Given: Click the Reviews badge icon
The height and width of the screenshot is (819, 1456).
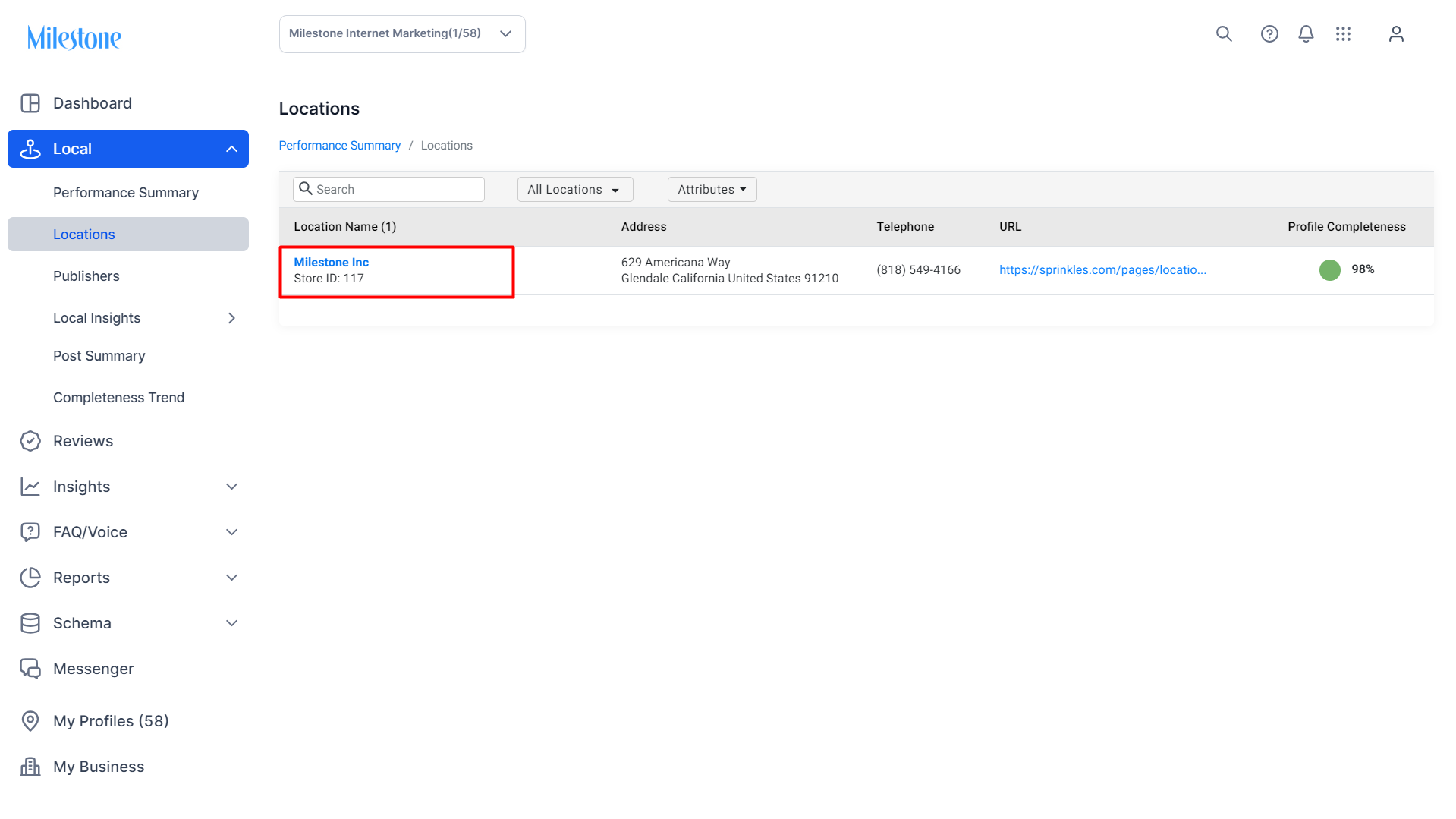Looking at the screenshot, I should (x=30, y=441).
